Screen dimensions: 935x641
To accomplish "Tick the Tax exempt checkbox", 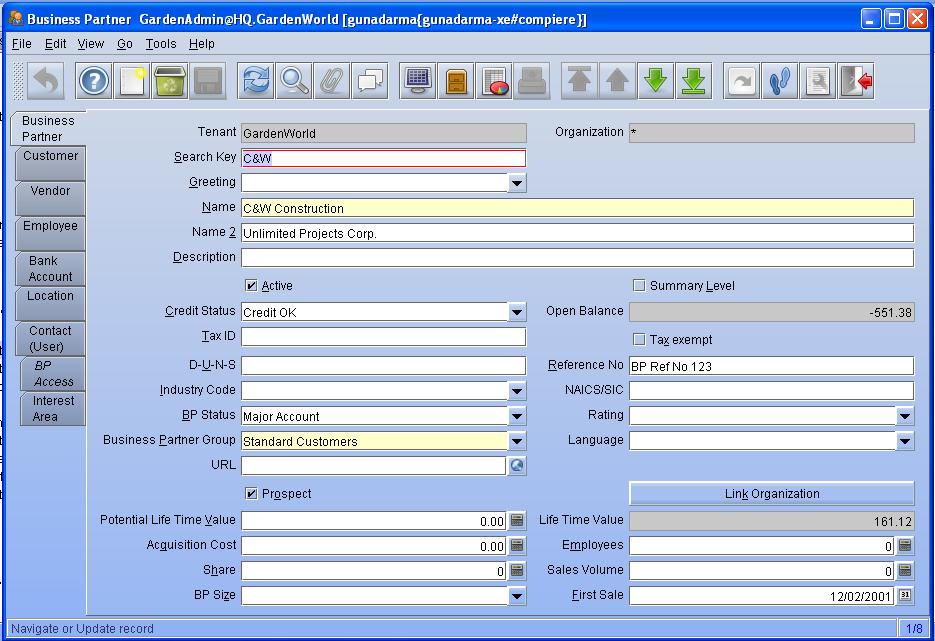I will tap(639, 339).
